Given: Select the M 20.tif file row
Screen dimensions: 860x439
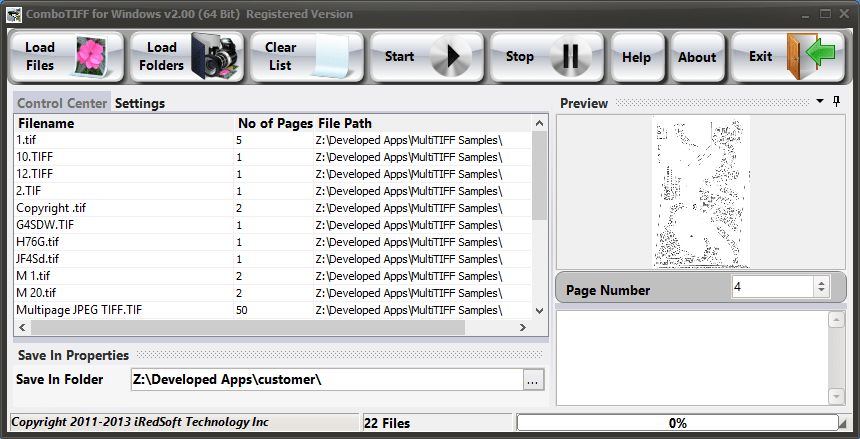Looking at the screenshot, I should click(273, 293).
